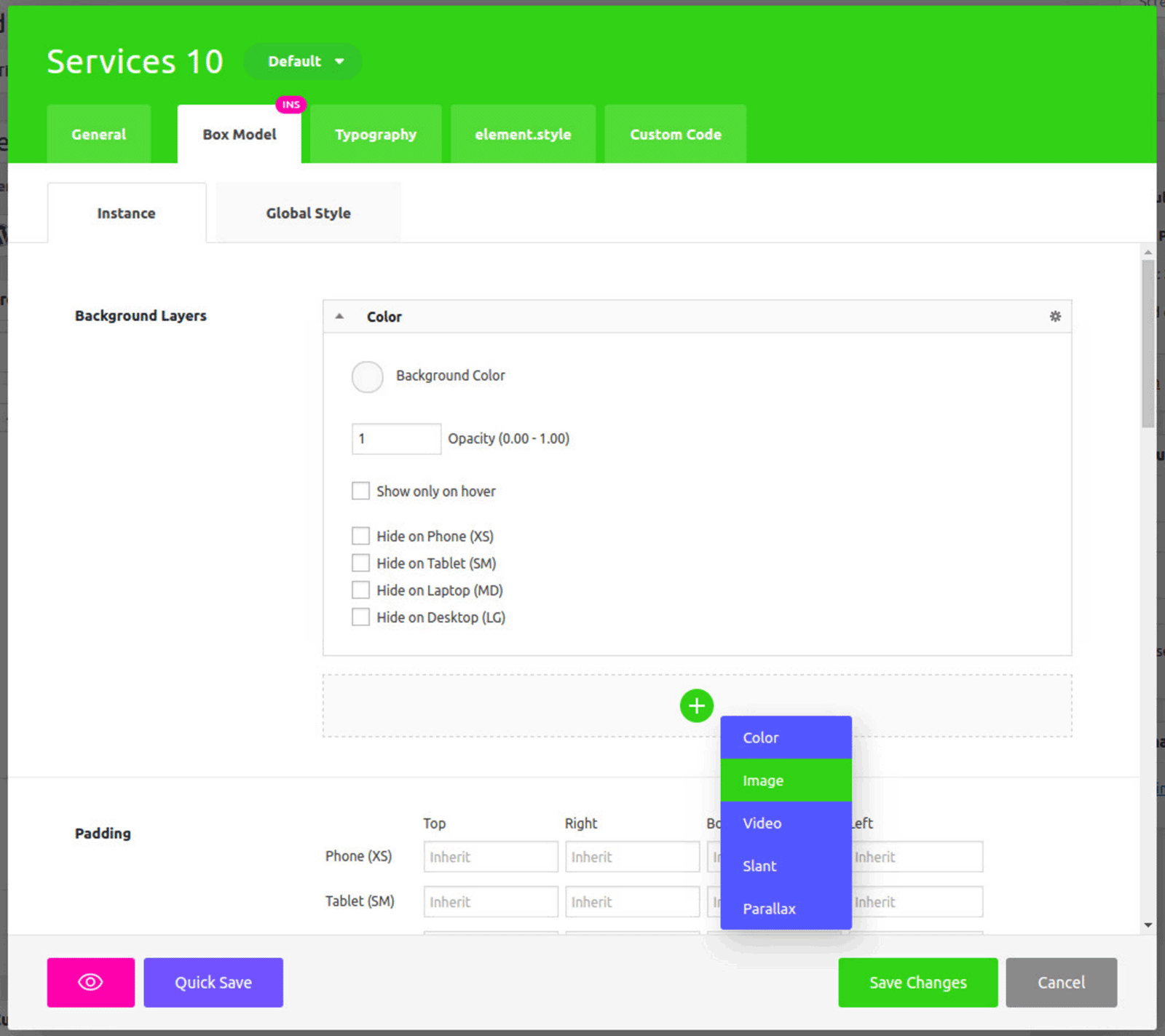Image resolution: width=1165 pixels, height=1036 pixels.
Task: Switch to the Global Style sub-tab
Action: [x=309, y=213]
